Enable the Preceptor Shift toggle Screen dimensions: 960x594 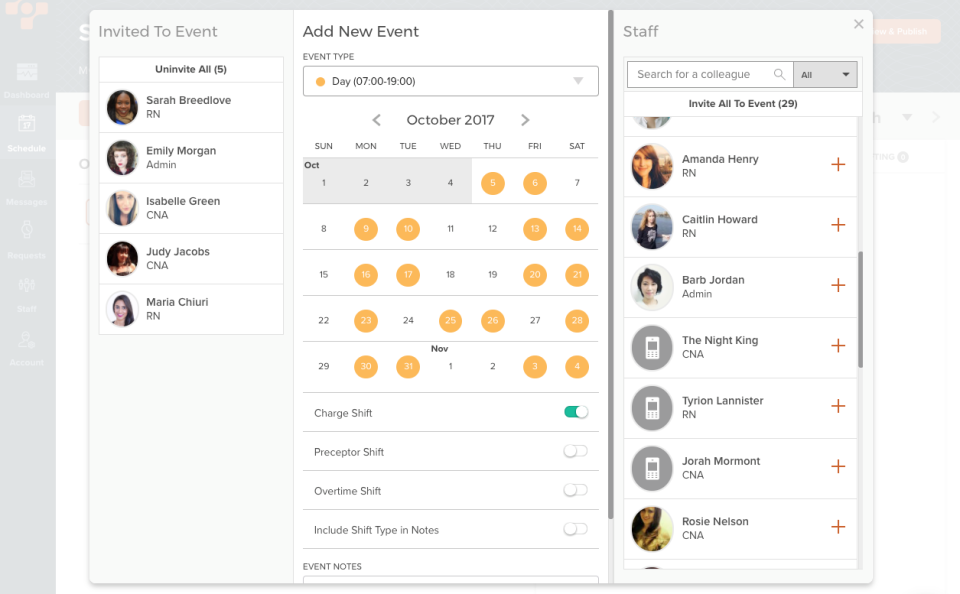575,451
